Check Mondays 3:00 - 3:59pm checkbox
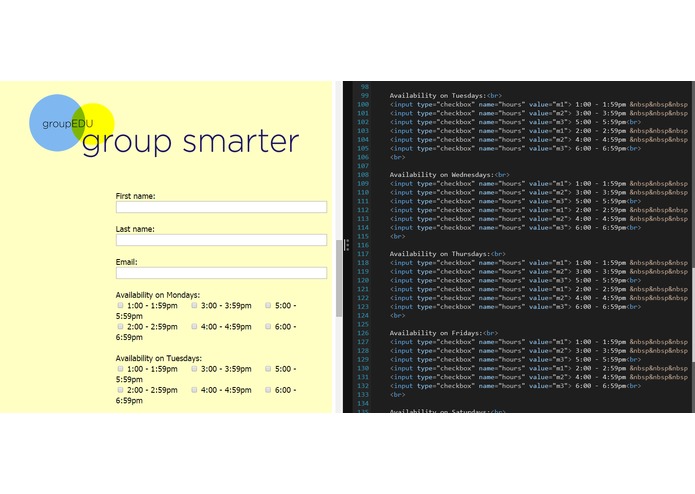 point(194,305)
